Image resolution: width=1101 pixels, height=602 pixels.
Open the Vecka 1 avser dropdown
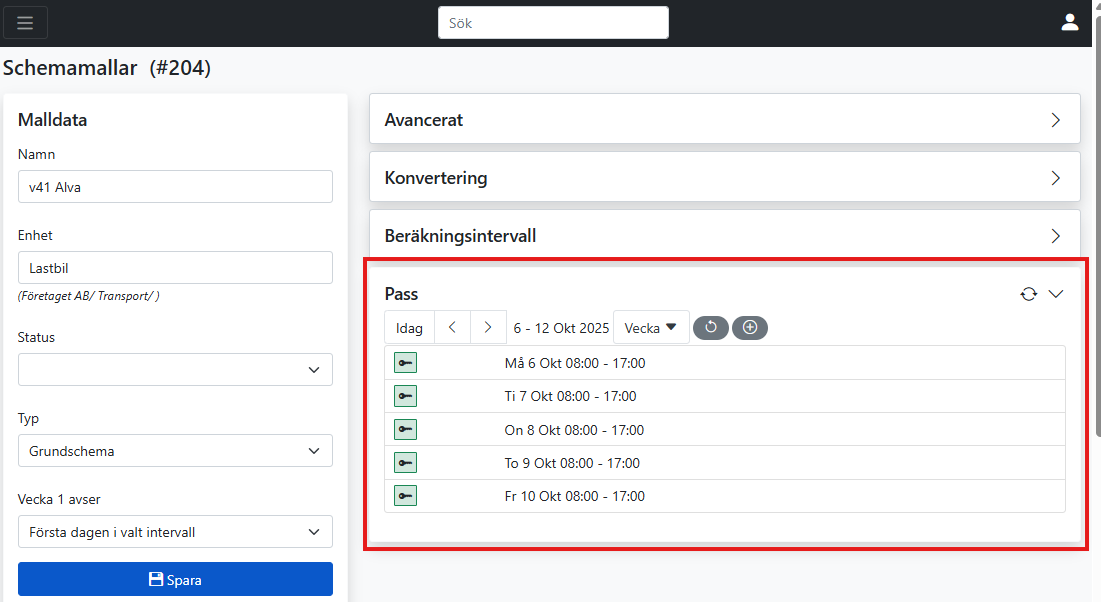[x=175, y=532]
